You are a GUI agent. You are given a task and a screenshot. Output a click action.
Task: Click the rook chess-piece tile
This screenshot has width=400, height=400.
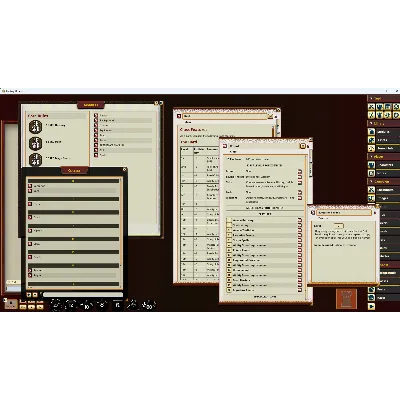(x=346, y=298)
